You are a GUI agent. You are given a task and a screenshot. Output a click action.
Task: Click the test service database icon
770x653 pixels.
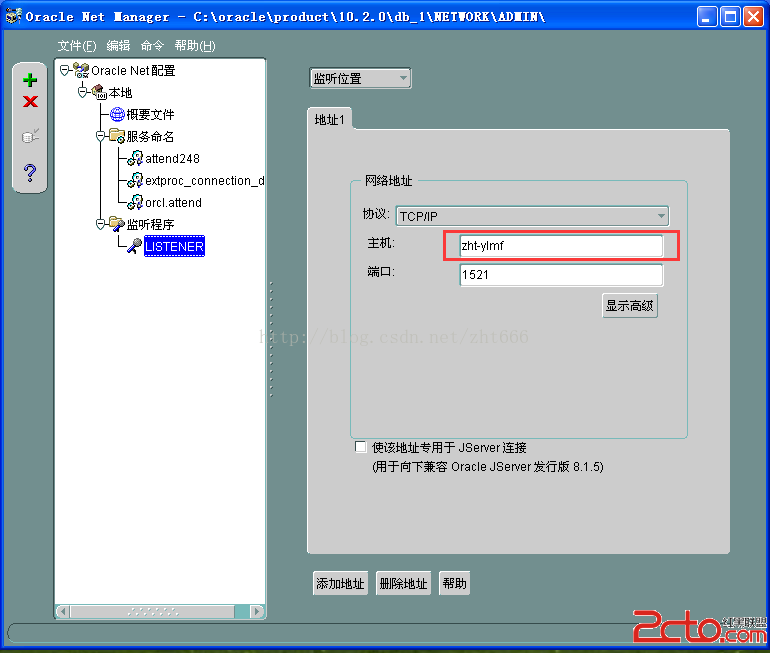point(30,136)
